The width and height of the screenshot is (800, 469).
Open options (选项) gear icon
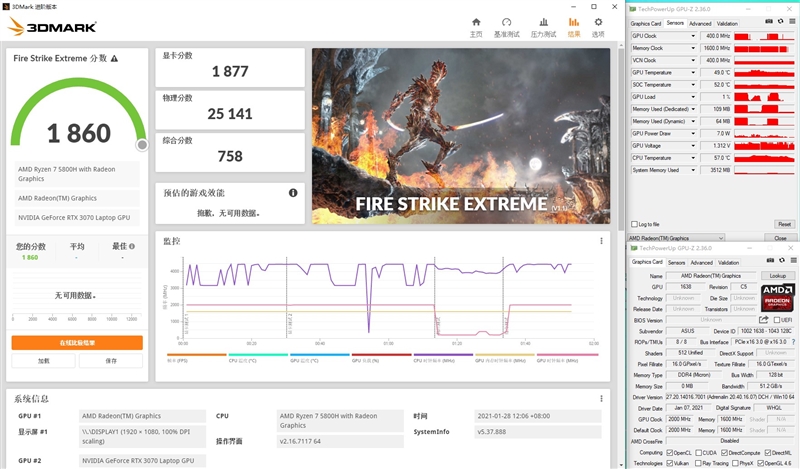[598, 22]
